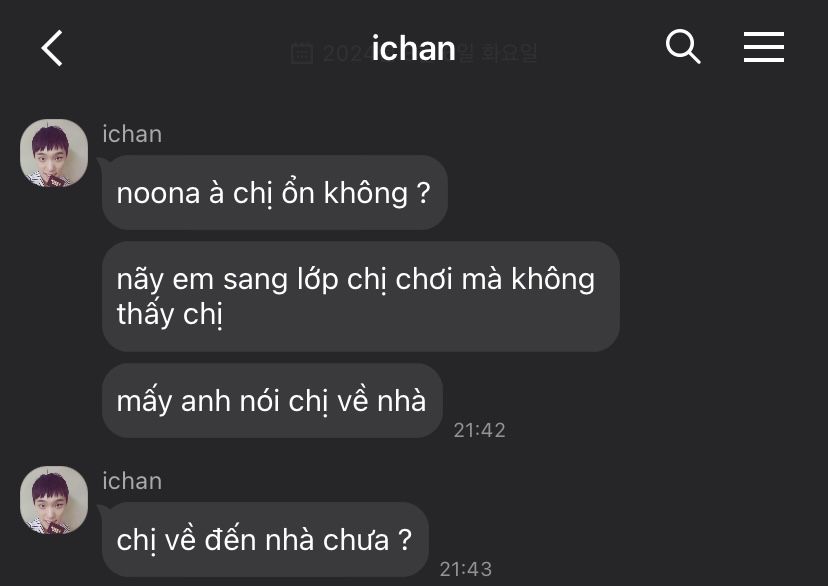The height and width of the screenshot is (586, 828).
Task: Open ichan's avatar beside first message group
Action: [x=54, y=153]
